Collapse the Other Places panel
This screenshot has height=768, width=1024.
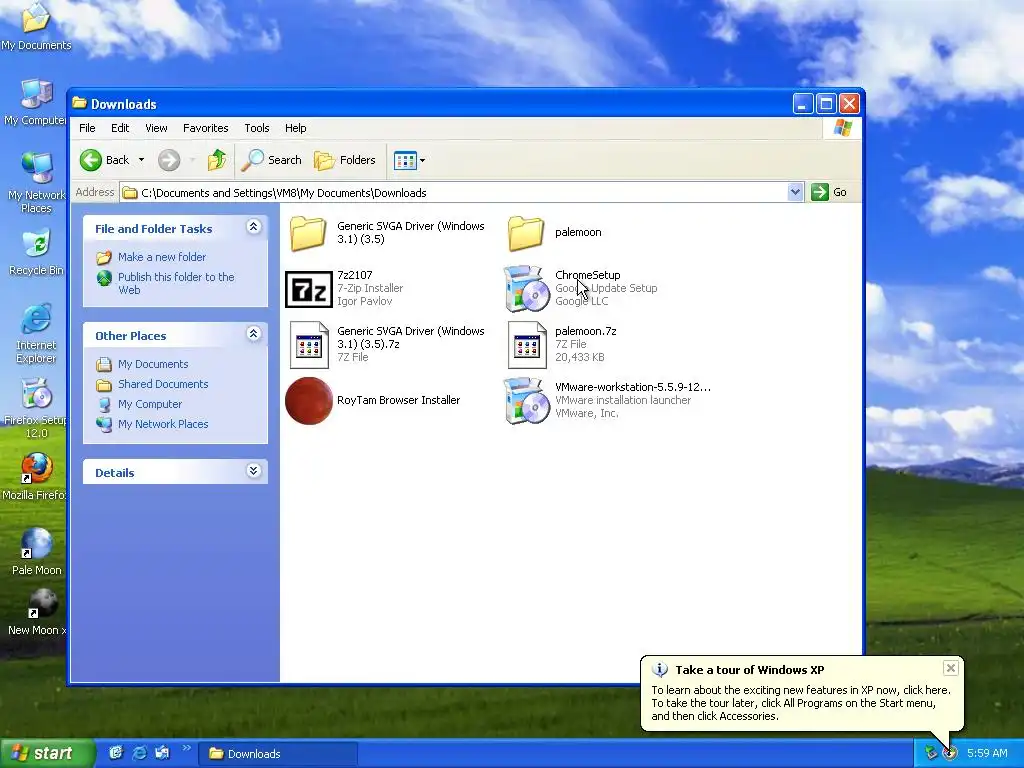[x=253, y=334]
